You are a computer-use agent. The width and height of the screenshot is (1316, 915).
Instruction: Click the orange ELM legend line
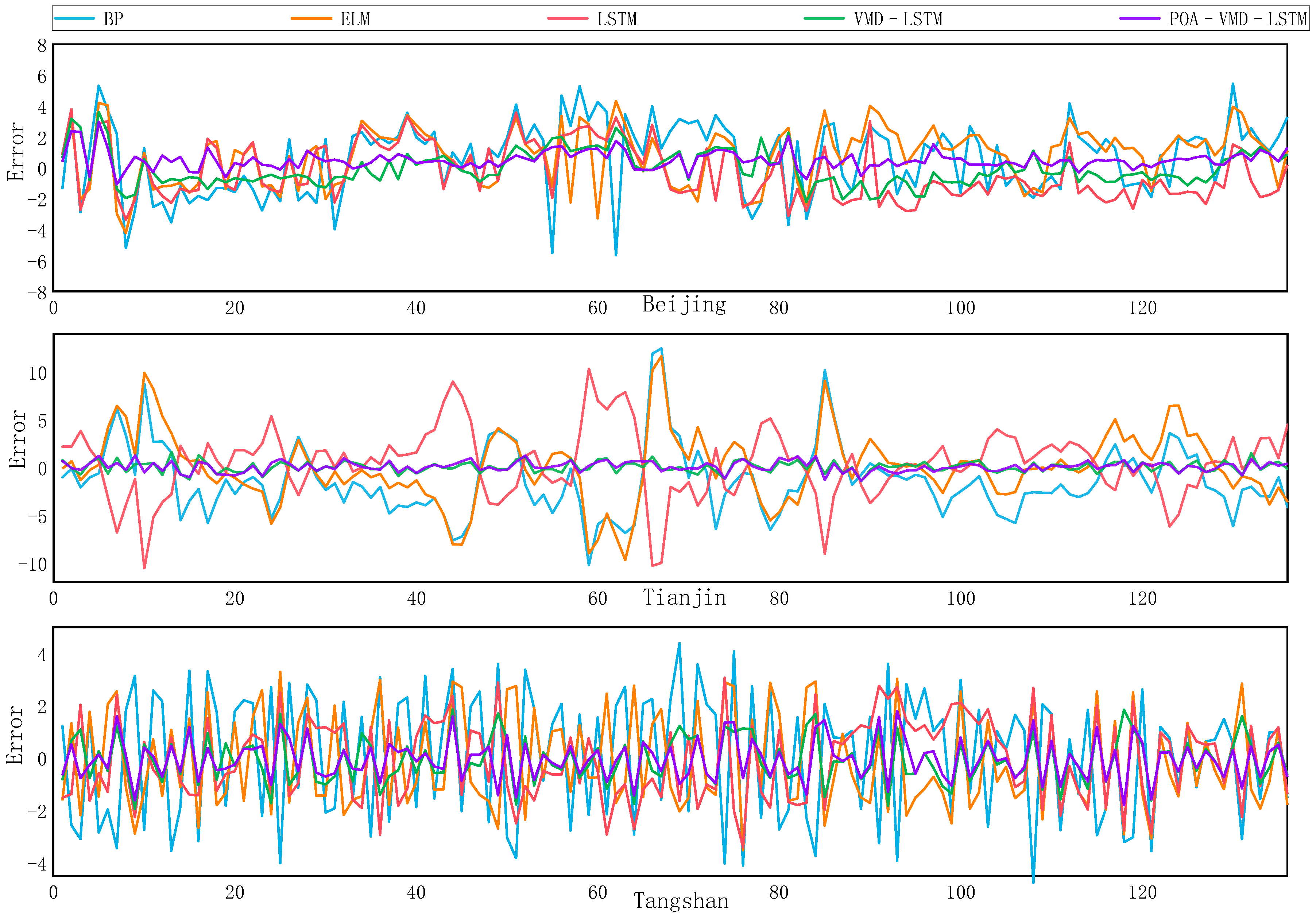point(311,19)
